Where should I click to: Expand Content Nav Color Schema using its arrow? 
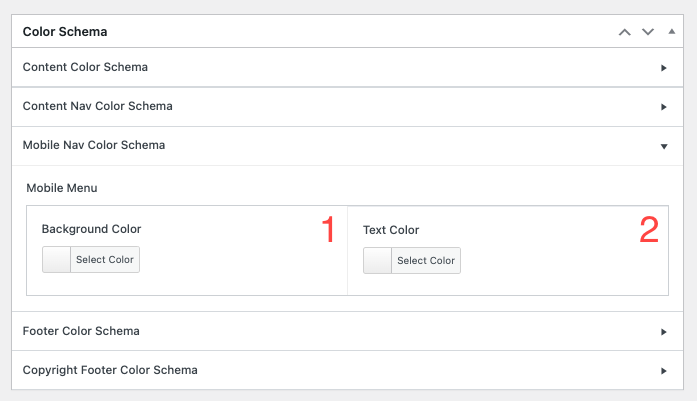[x=664, y=107]
